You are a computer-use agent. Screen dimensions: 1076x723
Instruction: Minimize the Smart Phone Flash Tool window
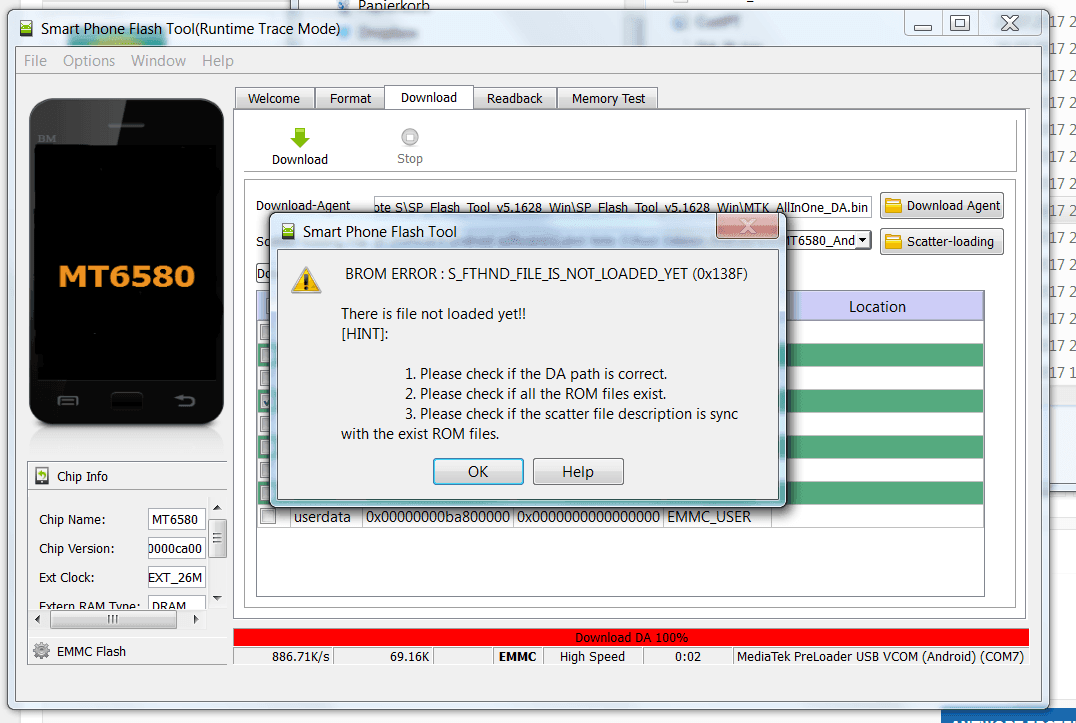point(923,24)
